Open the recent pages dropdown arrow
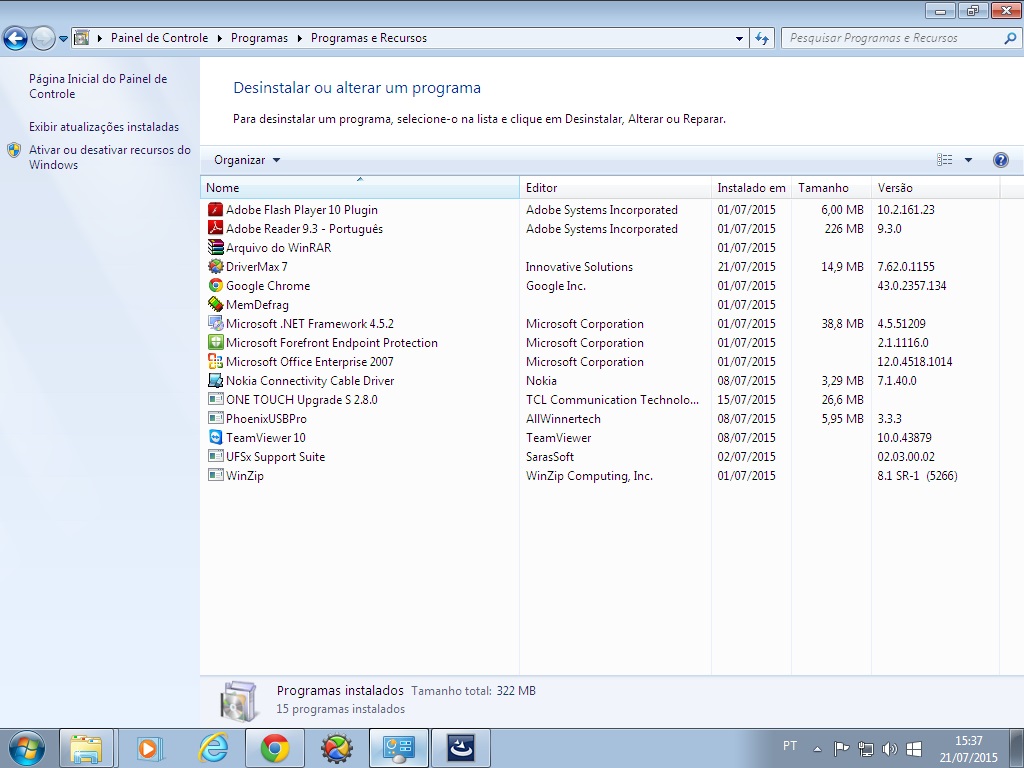Viewport: 1024px width, 768px height. 63,38
